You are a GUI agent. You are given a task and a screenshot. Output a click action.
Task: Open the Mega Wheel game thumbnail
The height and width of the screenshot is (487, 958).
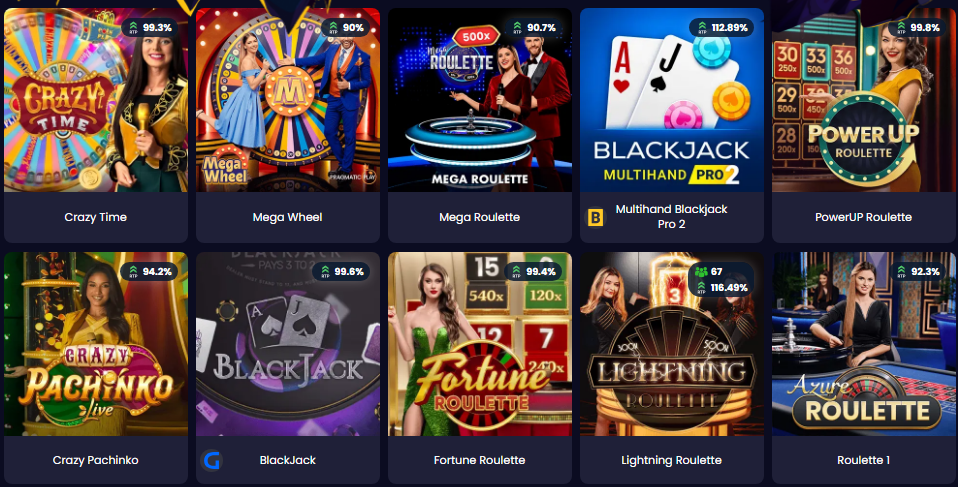tap(288, 100)
